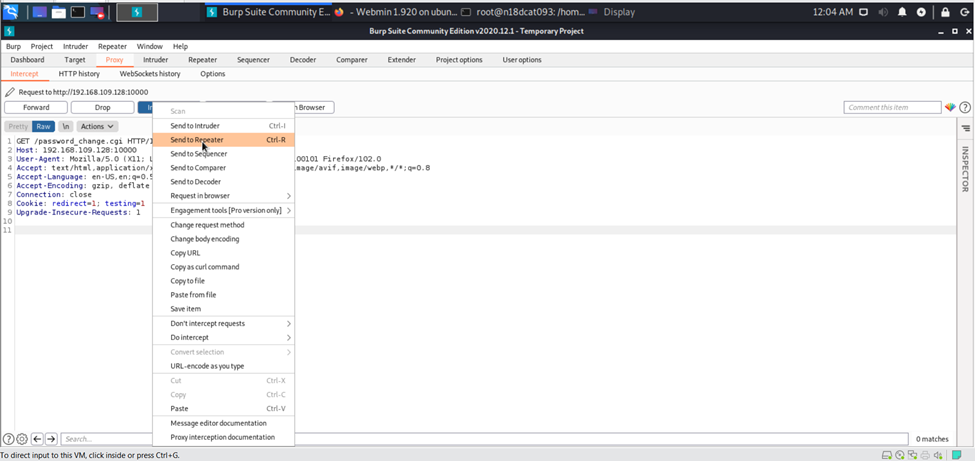Switch to the Raw view toggle
Viewport: 975px width, 461px height.
(x=44, y=126)
